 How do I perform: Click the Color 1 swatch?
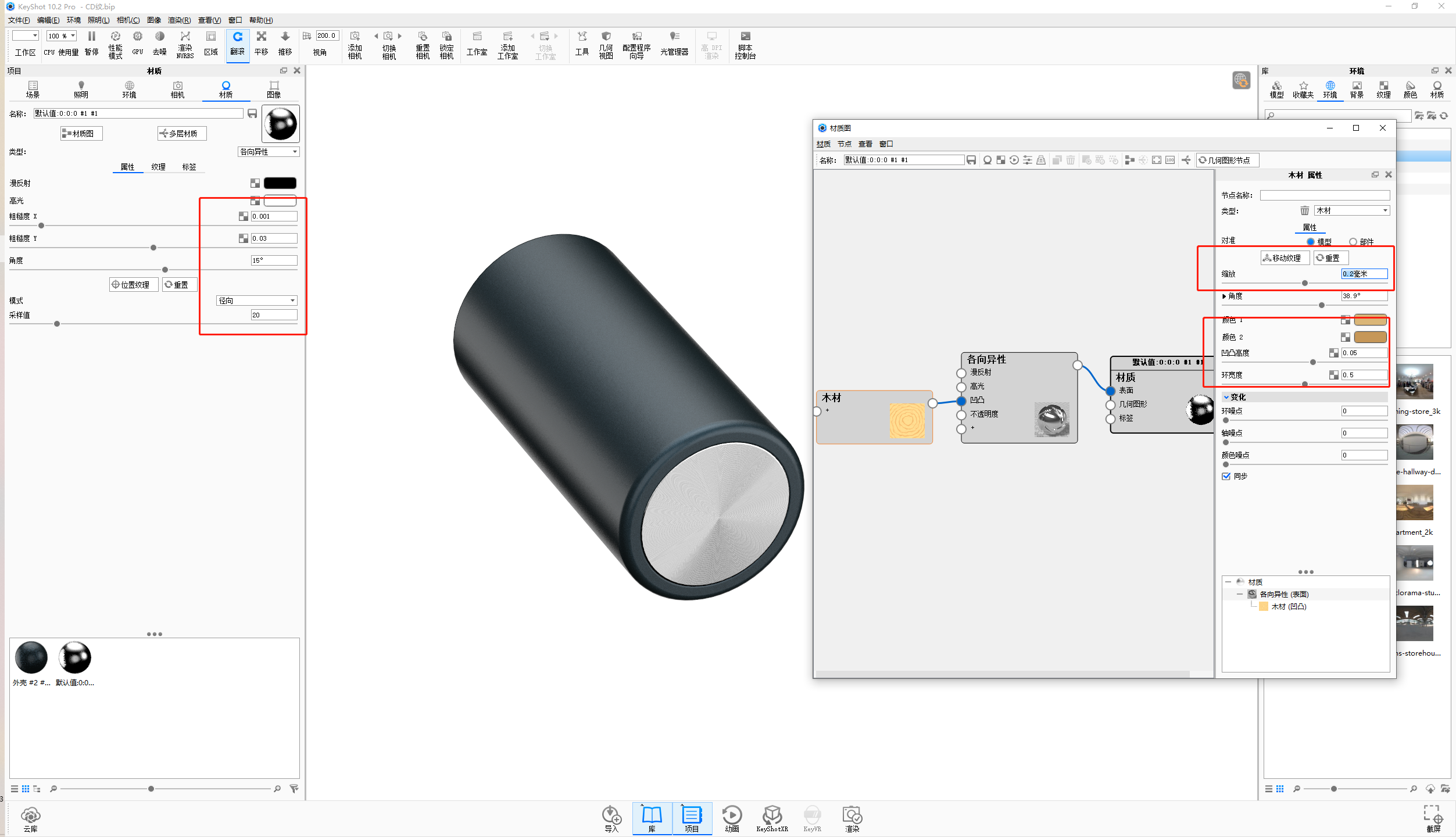pos(1370,320)
